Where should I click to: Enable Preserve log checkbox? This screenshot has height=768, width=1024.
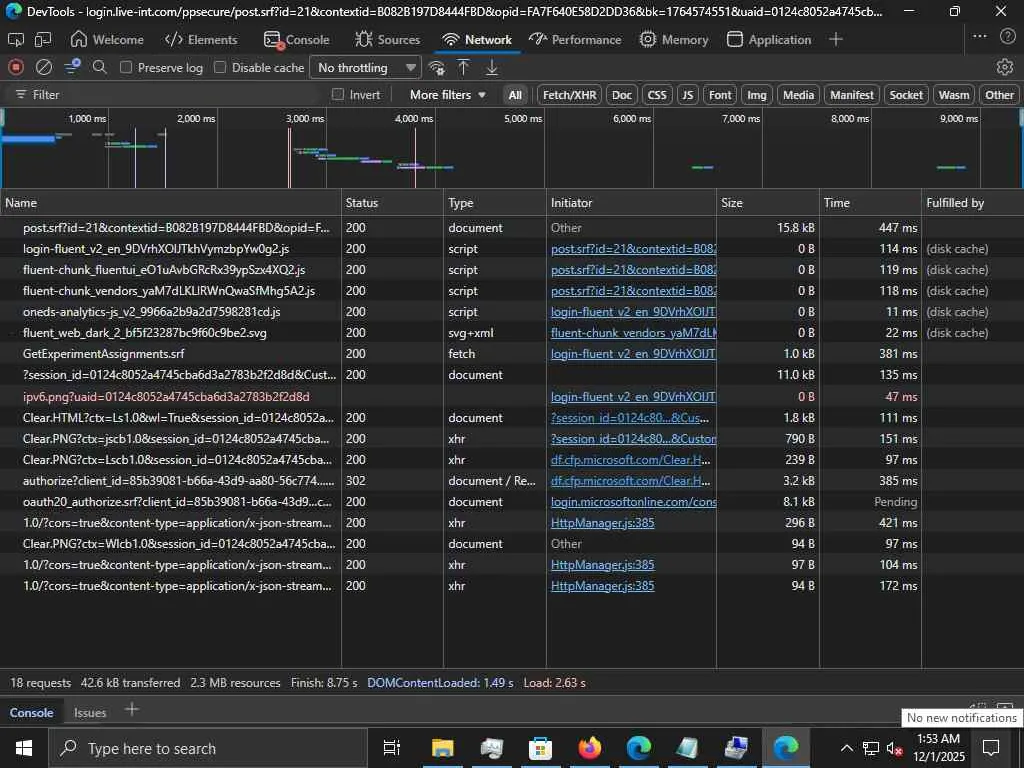127,67
